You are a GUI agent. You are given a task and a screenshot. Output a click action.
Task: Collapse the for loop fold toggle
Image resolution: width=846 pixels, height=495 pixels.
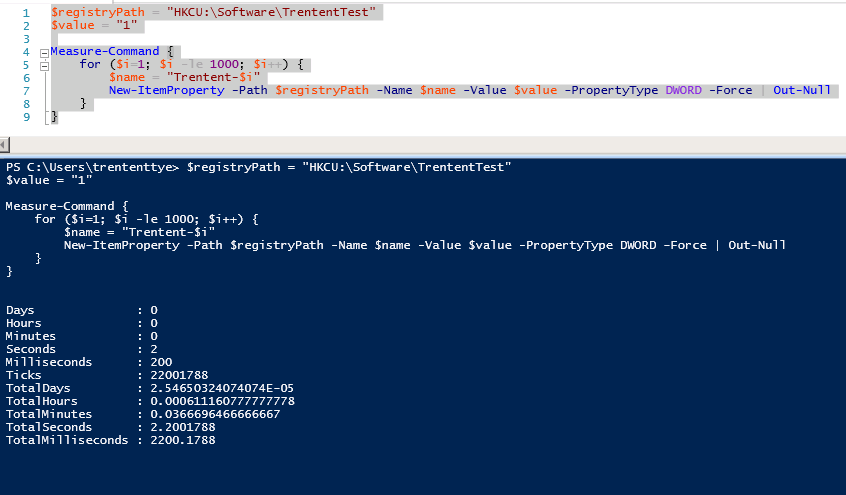pos(43,65)
